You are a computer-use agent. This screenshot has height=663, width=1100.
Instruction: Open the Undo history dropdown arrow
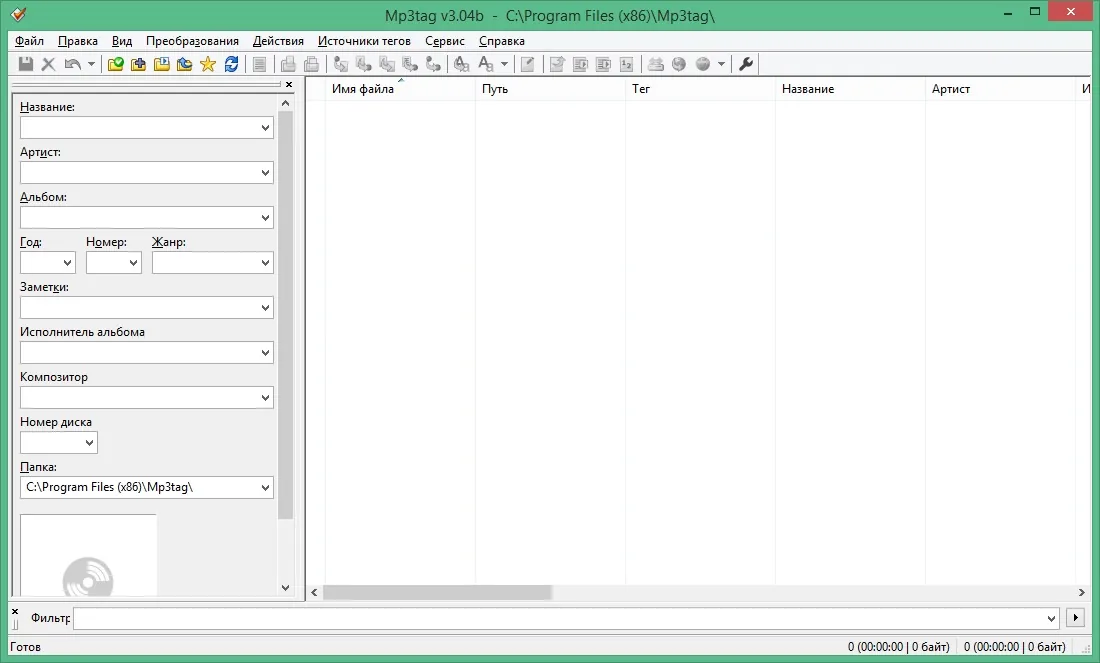click(x=91, y=64)
